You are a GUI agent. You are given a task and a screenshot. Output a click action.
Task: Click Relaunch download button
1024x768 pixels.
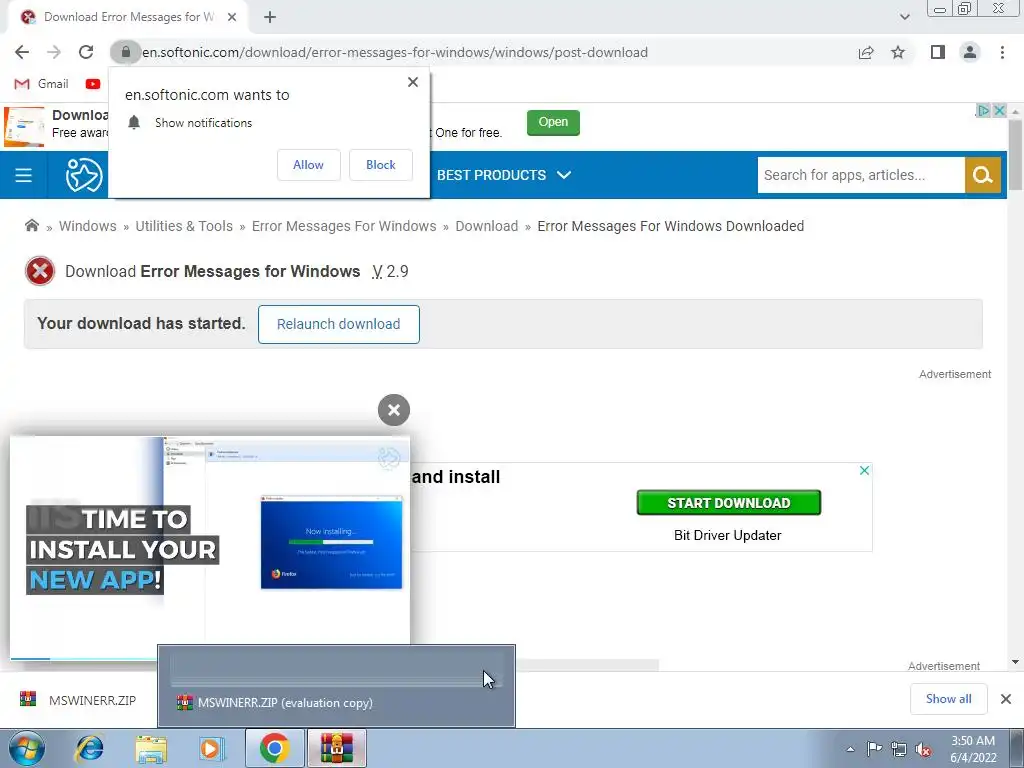click(x=338, y=324)
